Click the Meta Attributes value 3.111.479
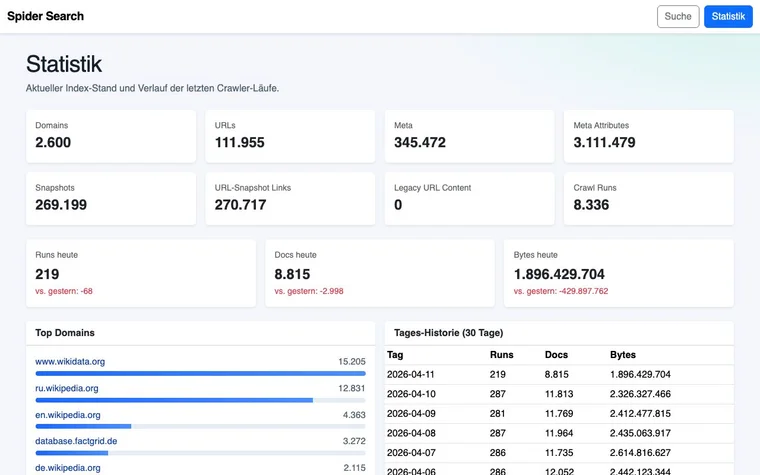This screenshot has width=760, height=475. click(604, 142)
